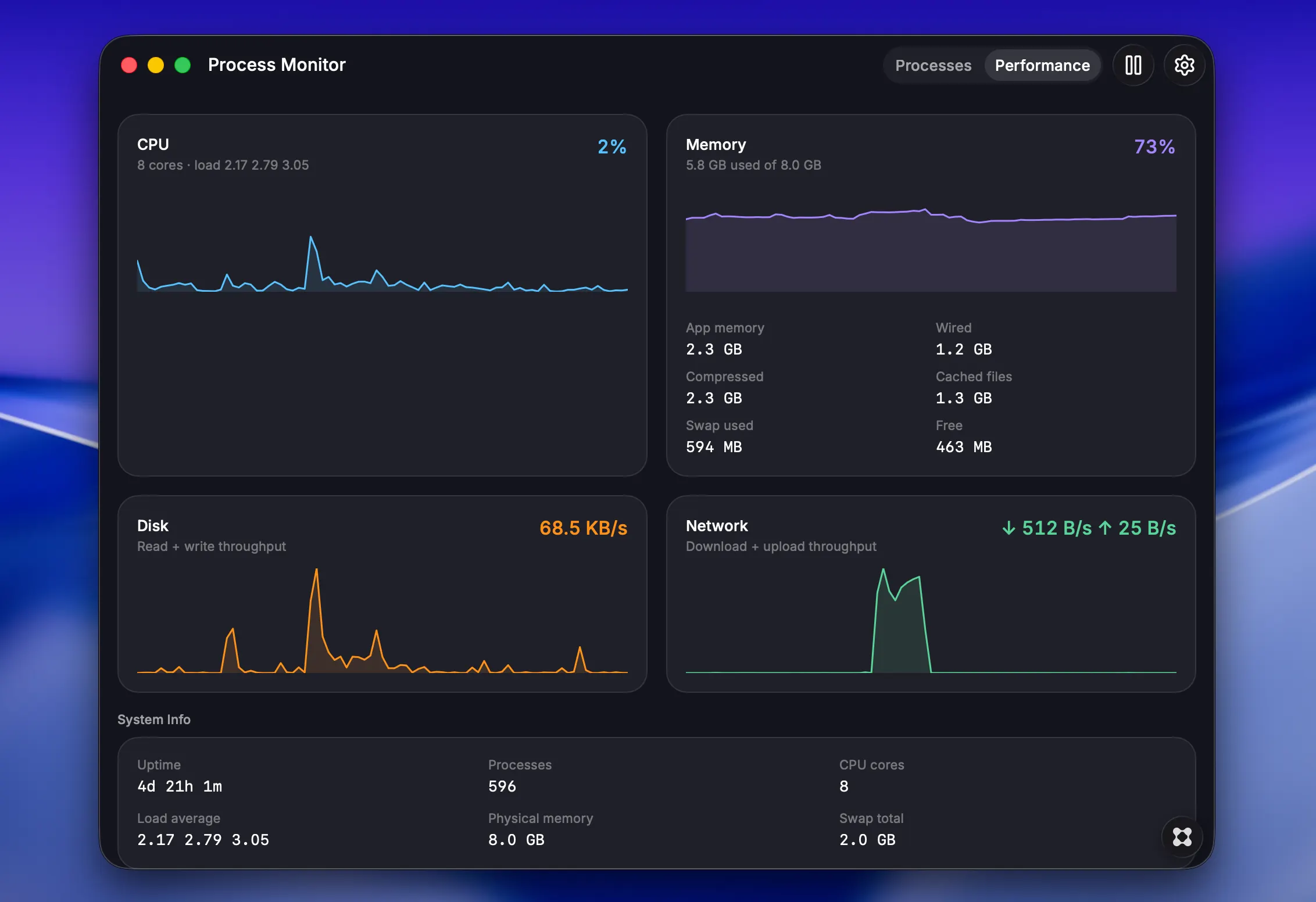
Task: Click the CPU card title
Action: click(x=153, y=144)
